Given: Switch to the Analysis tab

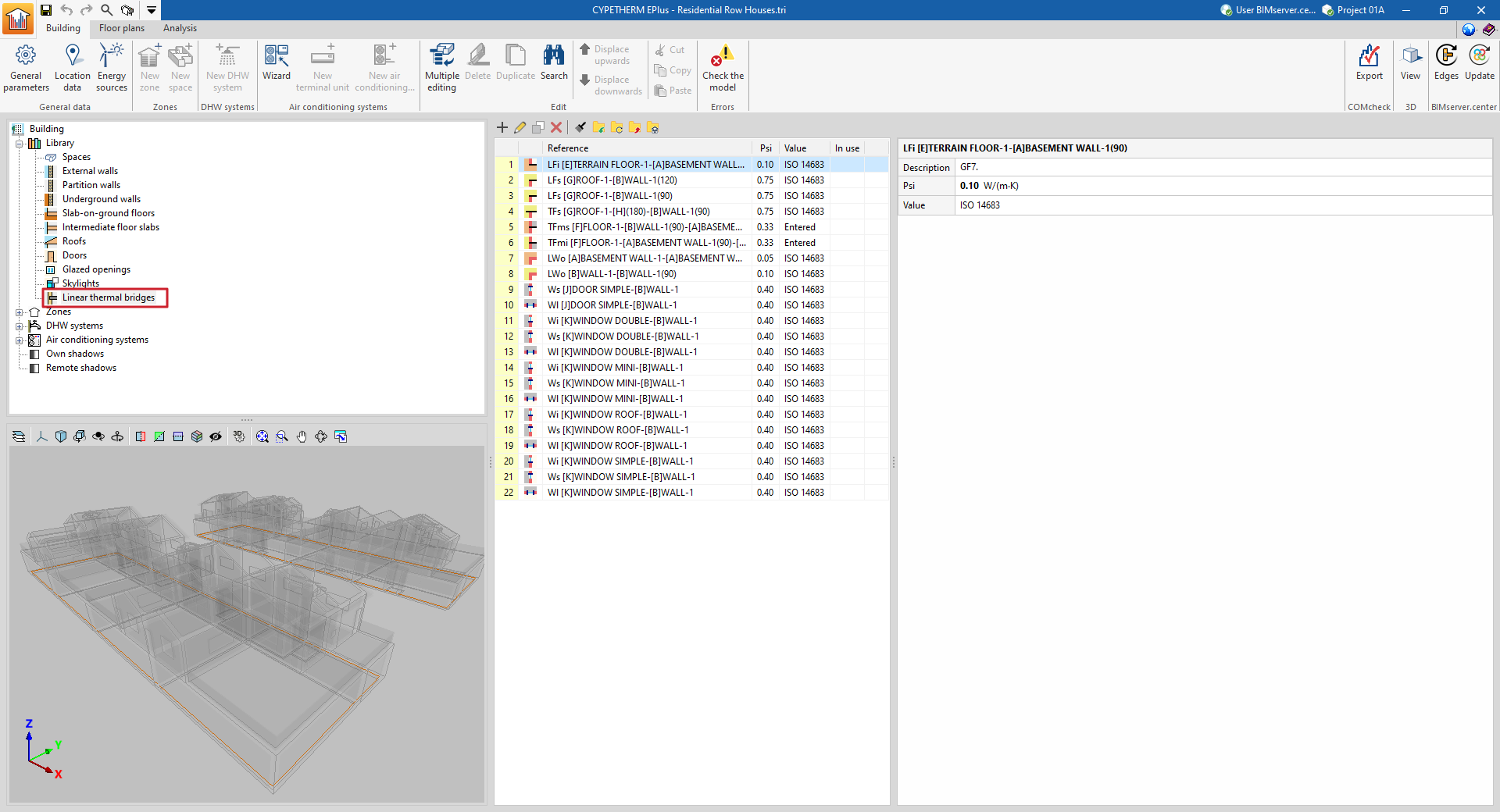Looking at the screenshot, I should coord(180,28).
